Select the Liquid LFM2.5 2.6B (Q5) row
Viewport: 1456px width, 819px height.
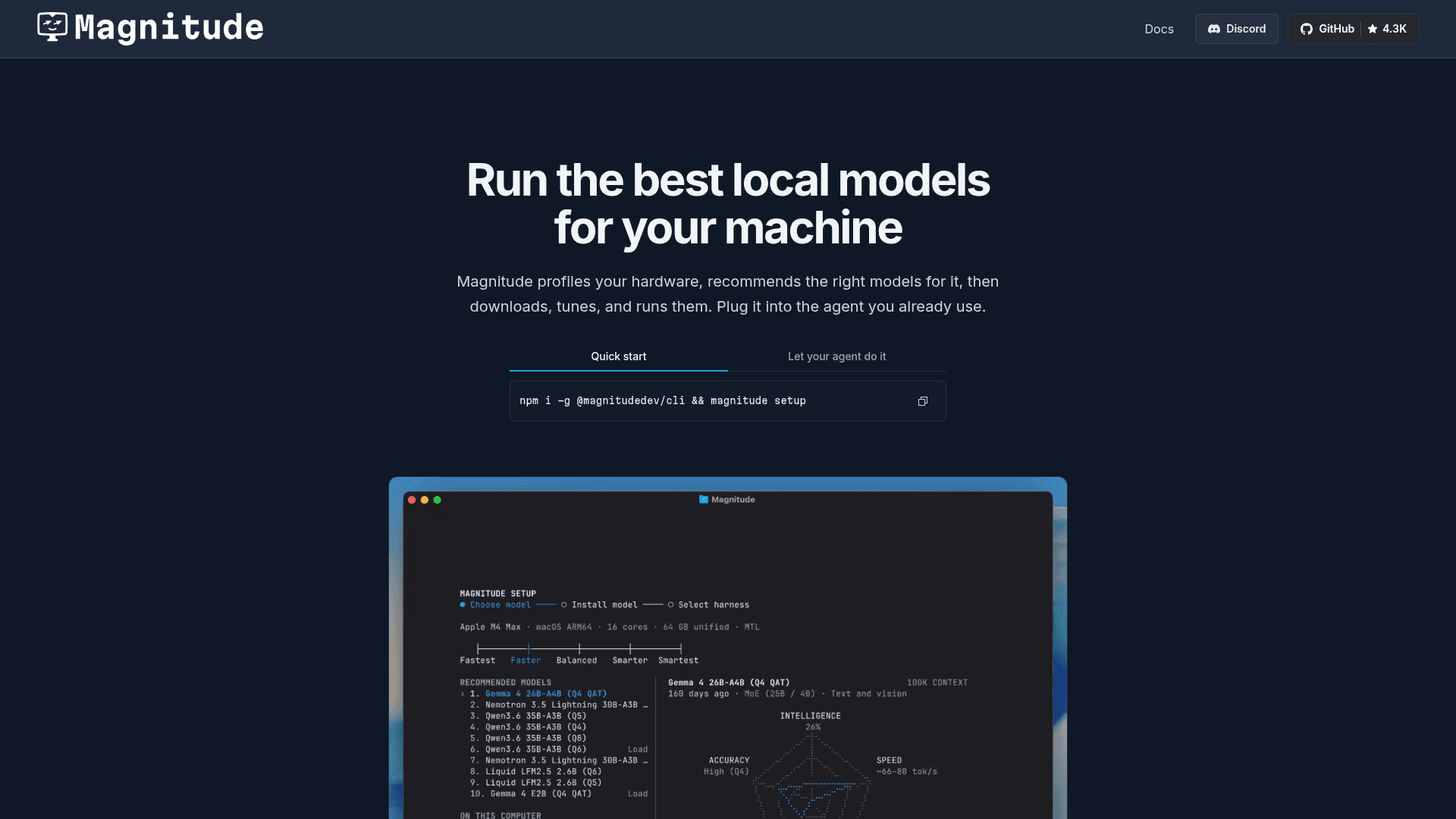pyautogui.click(x=554, y=783)
